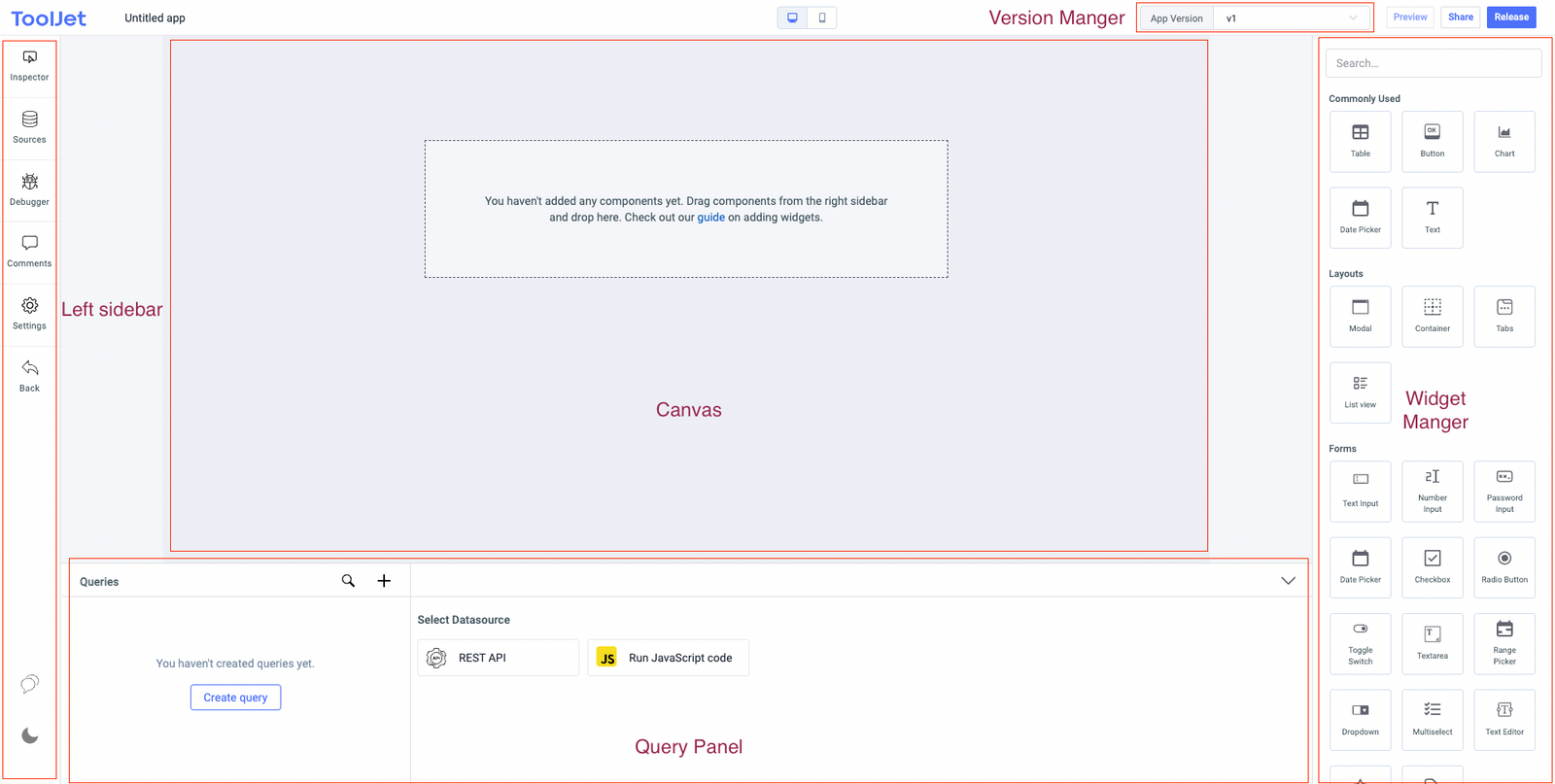Click the Forms section label
Viewport: 1555px width, 784px height.
pyautogui.click(x=1342, y=449)
